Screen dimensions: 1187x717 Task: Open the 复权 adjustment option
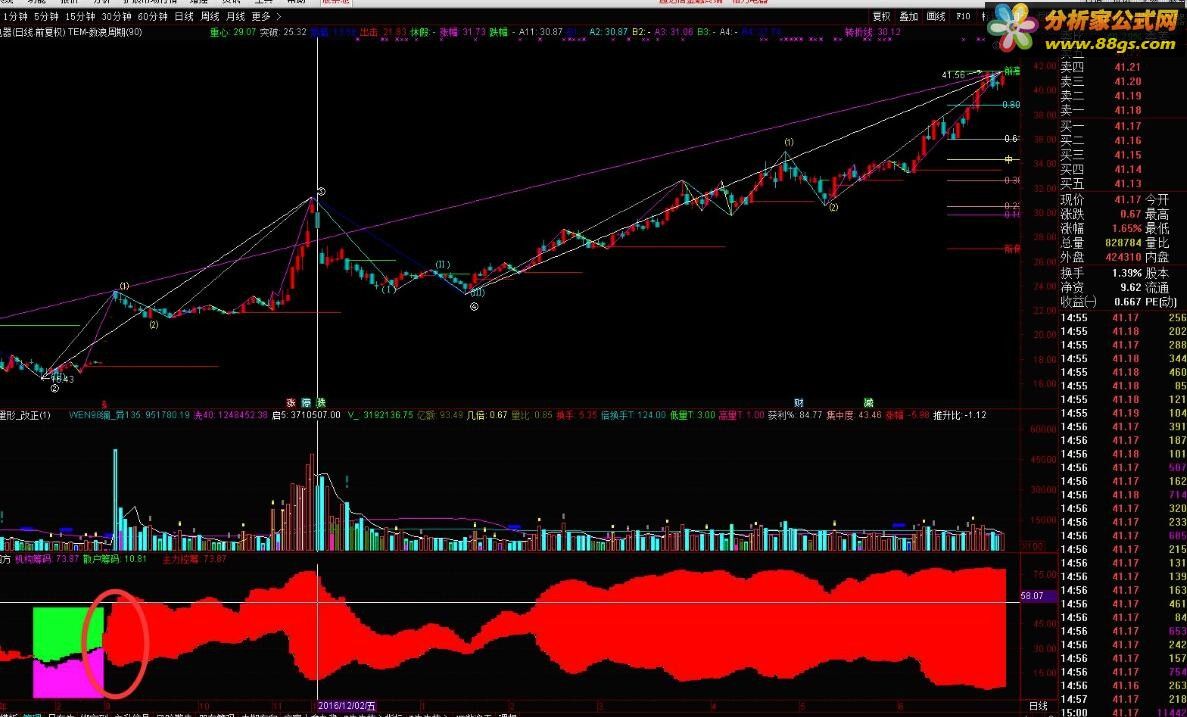point(881,17)
